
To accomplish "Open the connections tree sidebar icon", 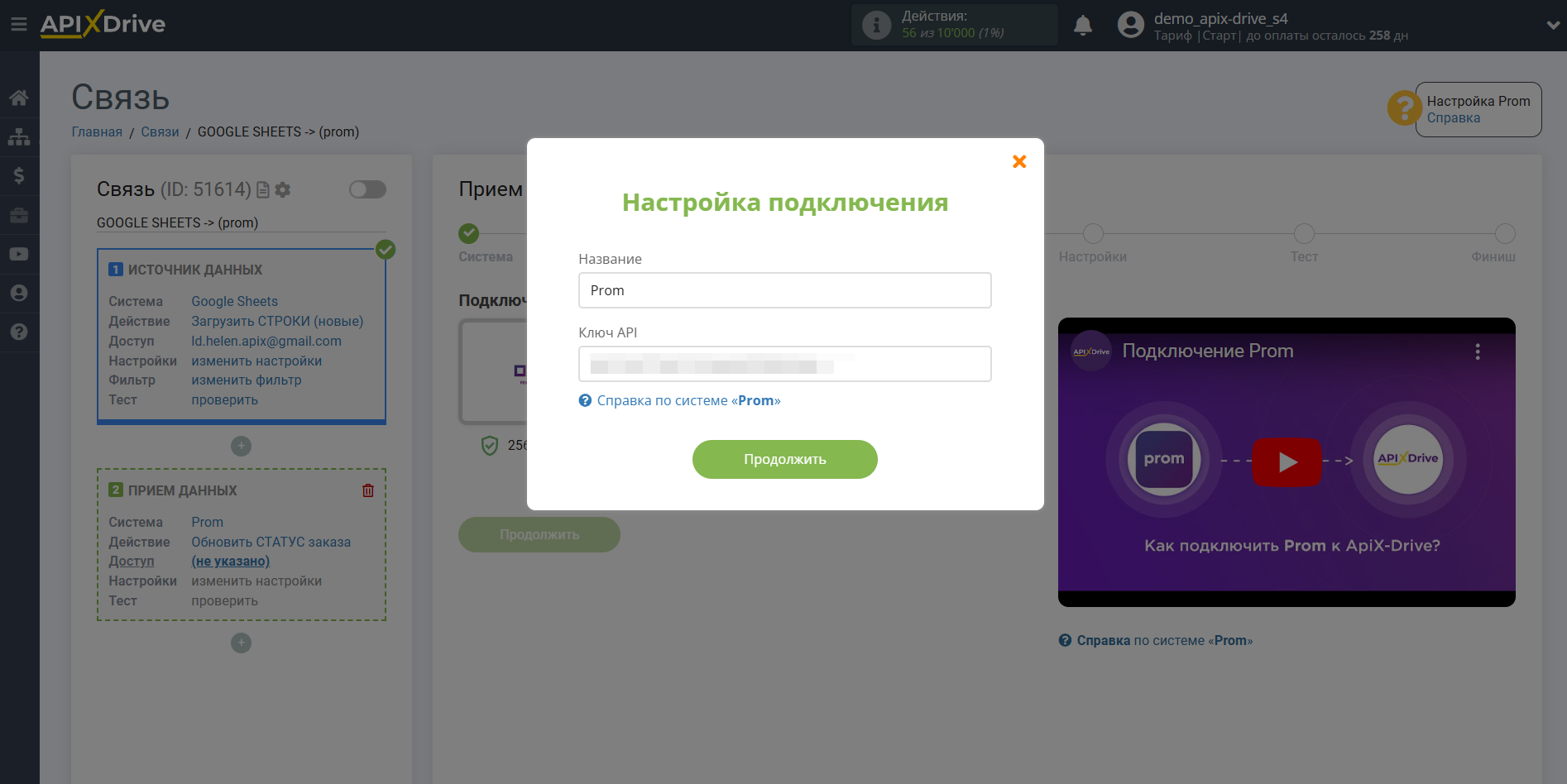I will (x=19, y=136).
